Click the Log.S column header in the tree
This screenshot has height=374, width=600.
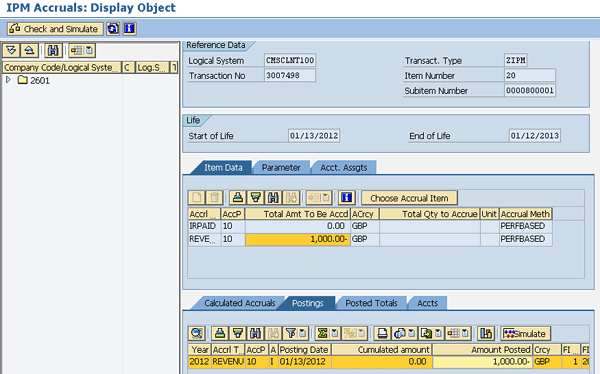152,68
